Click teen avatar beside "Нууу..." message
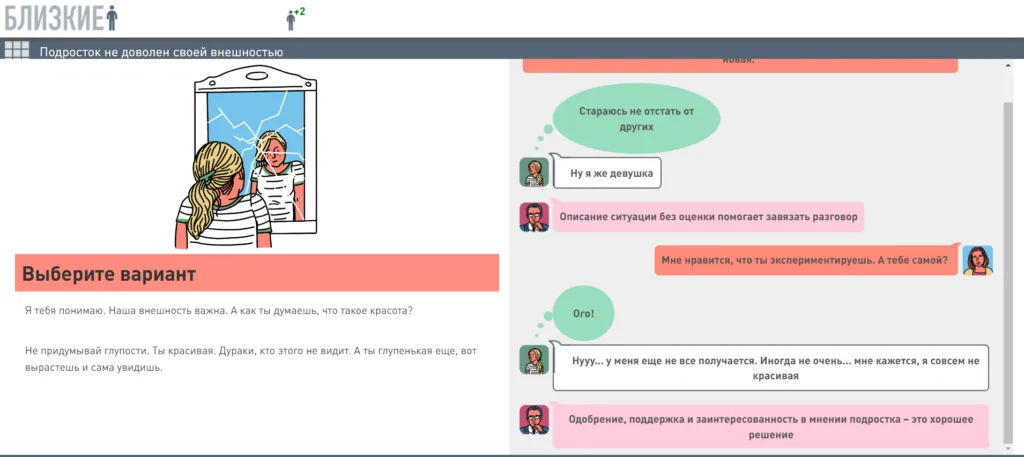The image size is (1024, 457). tap(534, 360)
